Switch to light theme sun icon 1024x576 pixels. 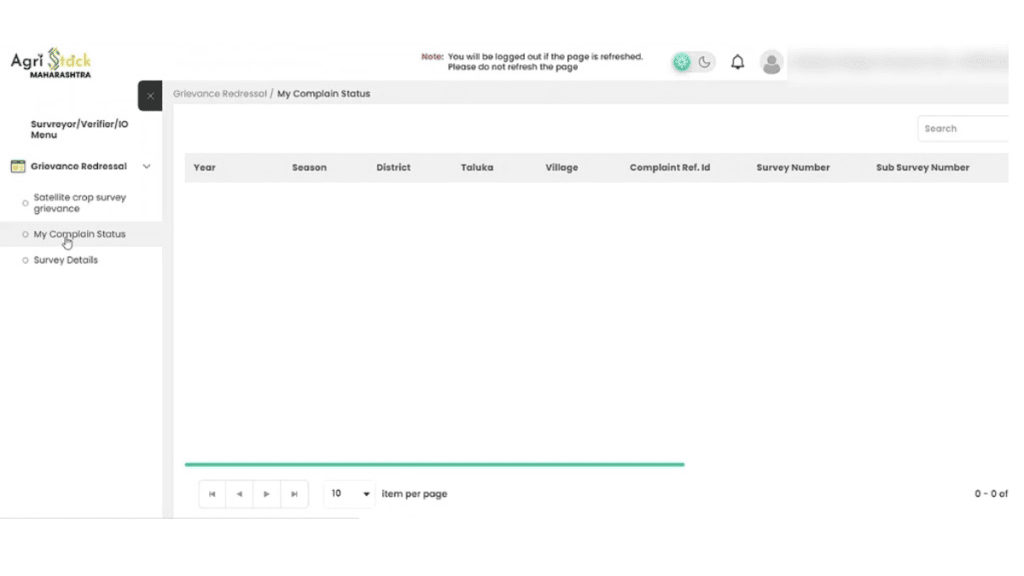pos(682,62)
